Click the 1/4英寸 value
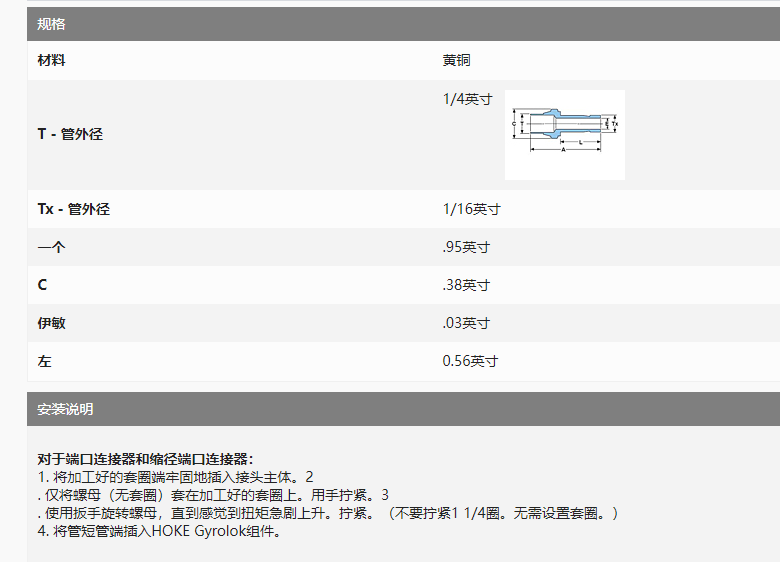780x562 pixels. tap(467, 99)
